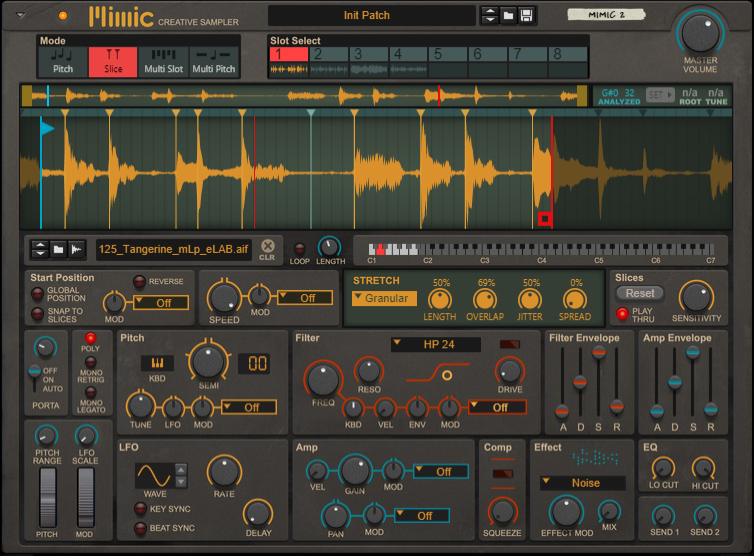The image size is (754, 556).
Task: Toggle the pitch KBD tracking button
Action: tap(157, 363)
